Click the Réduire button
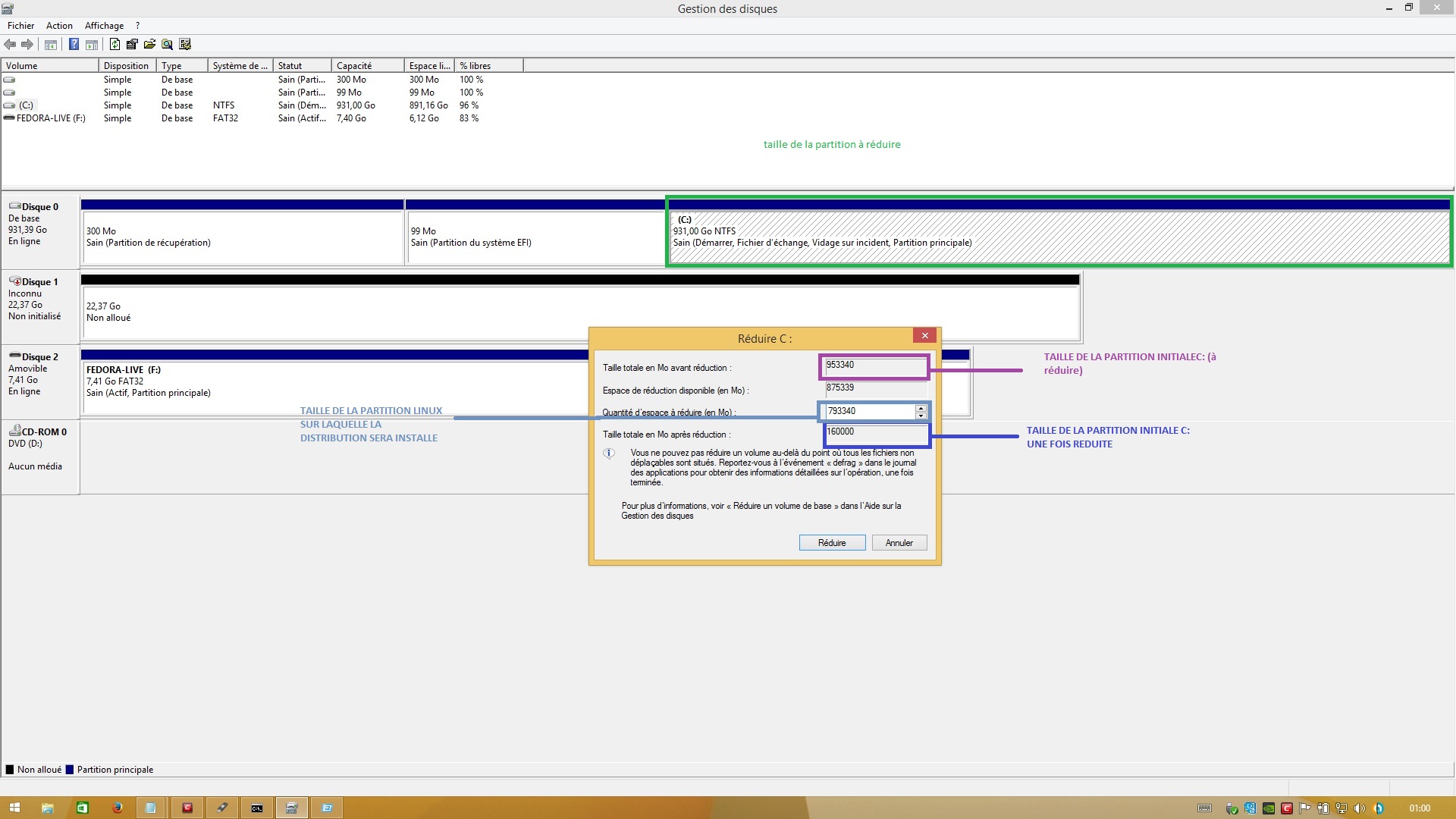The height and width of the screenshot is (819, 1456). [x=832, y=543]
